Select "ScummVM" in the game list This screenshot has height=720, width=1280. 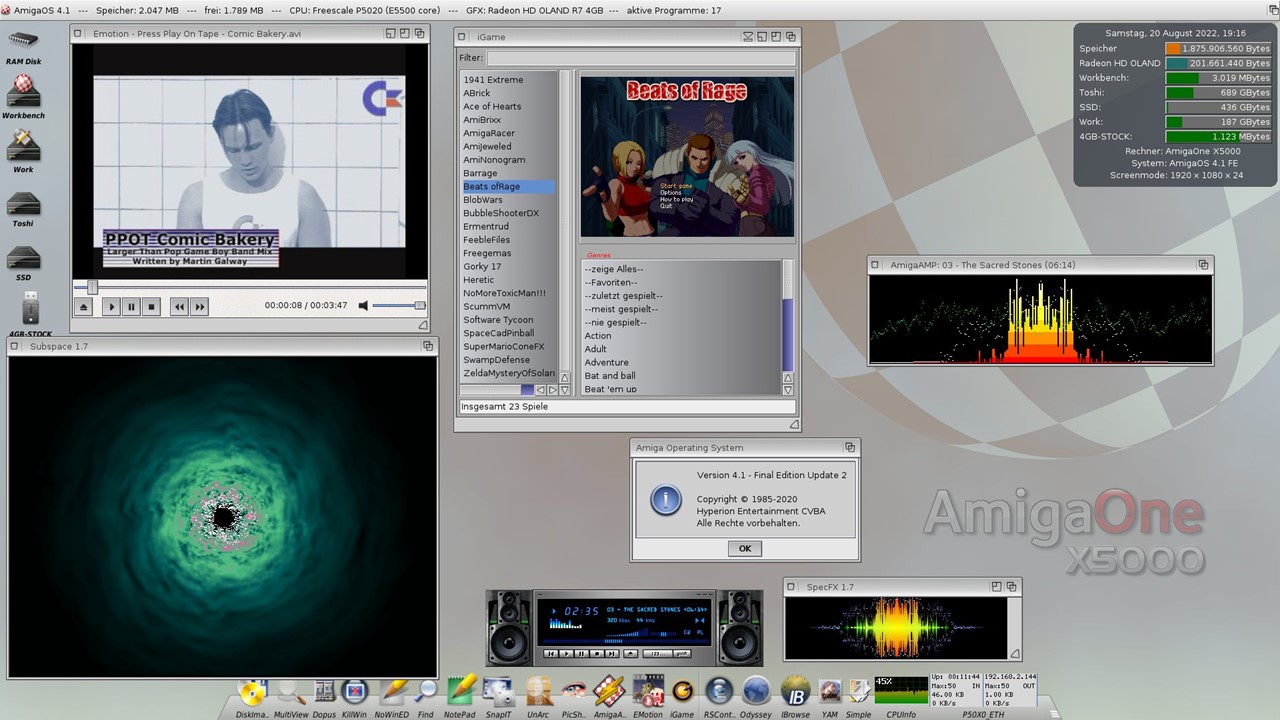pos(487,306)
